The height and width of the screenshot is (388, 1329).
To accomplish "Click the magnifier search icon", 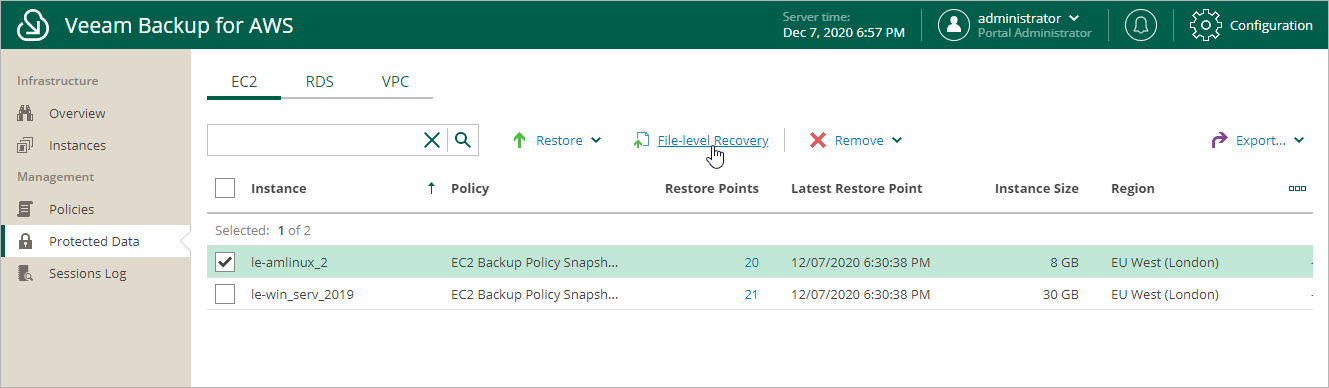I will 463,140.
